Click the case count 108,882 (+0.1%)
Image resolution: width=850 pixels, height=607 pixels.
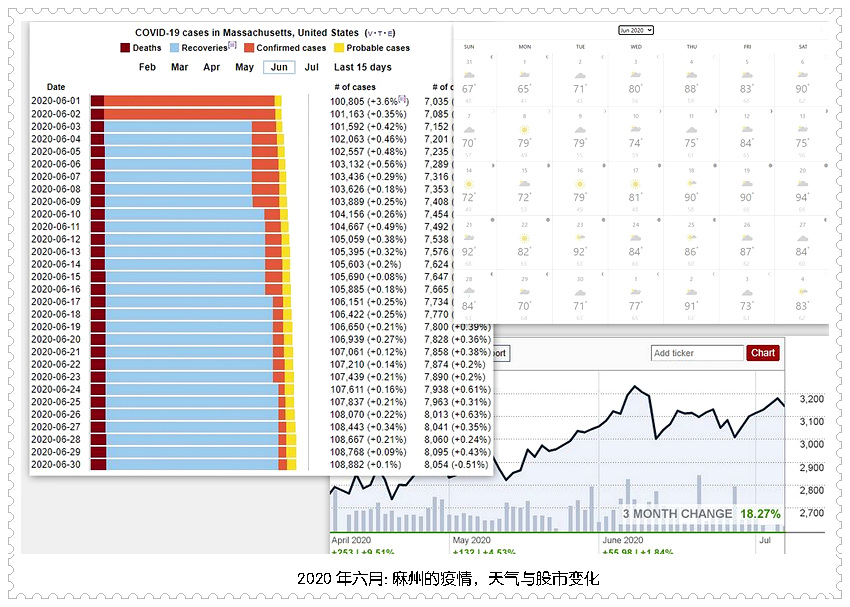pos(365,464)
